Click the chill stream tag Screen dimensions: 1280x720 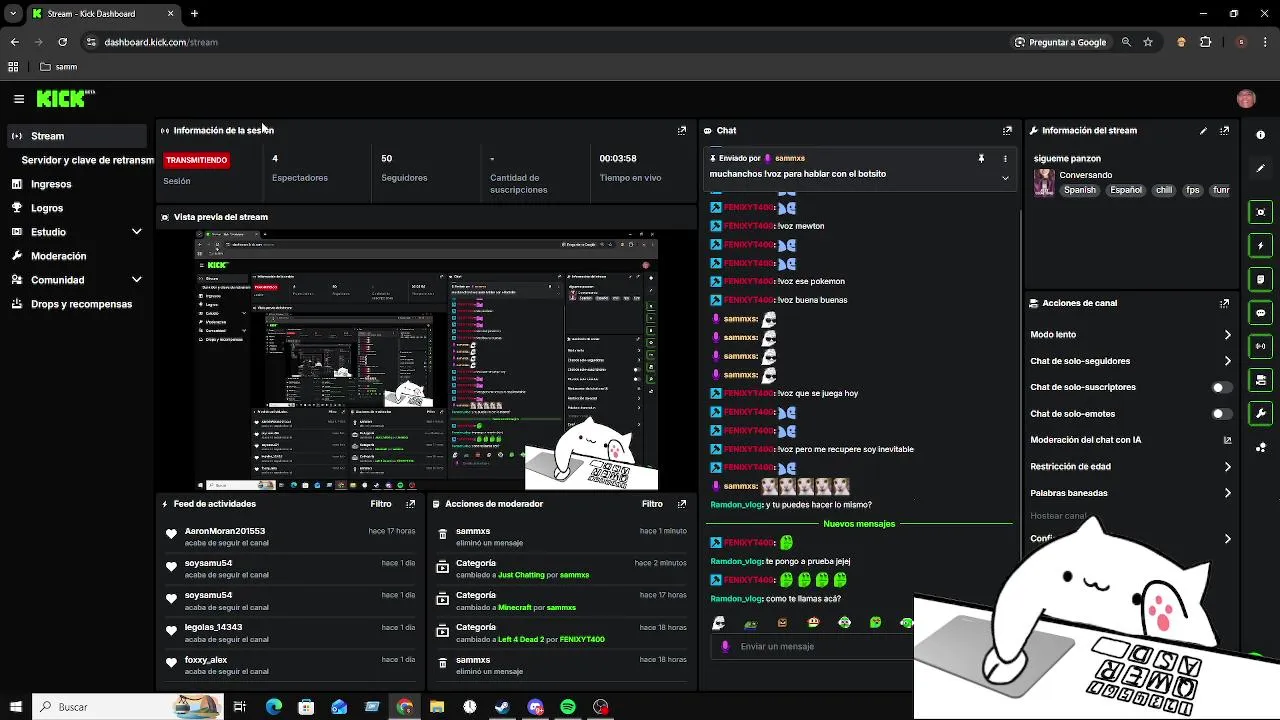(1164, 190)
